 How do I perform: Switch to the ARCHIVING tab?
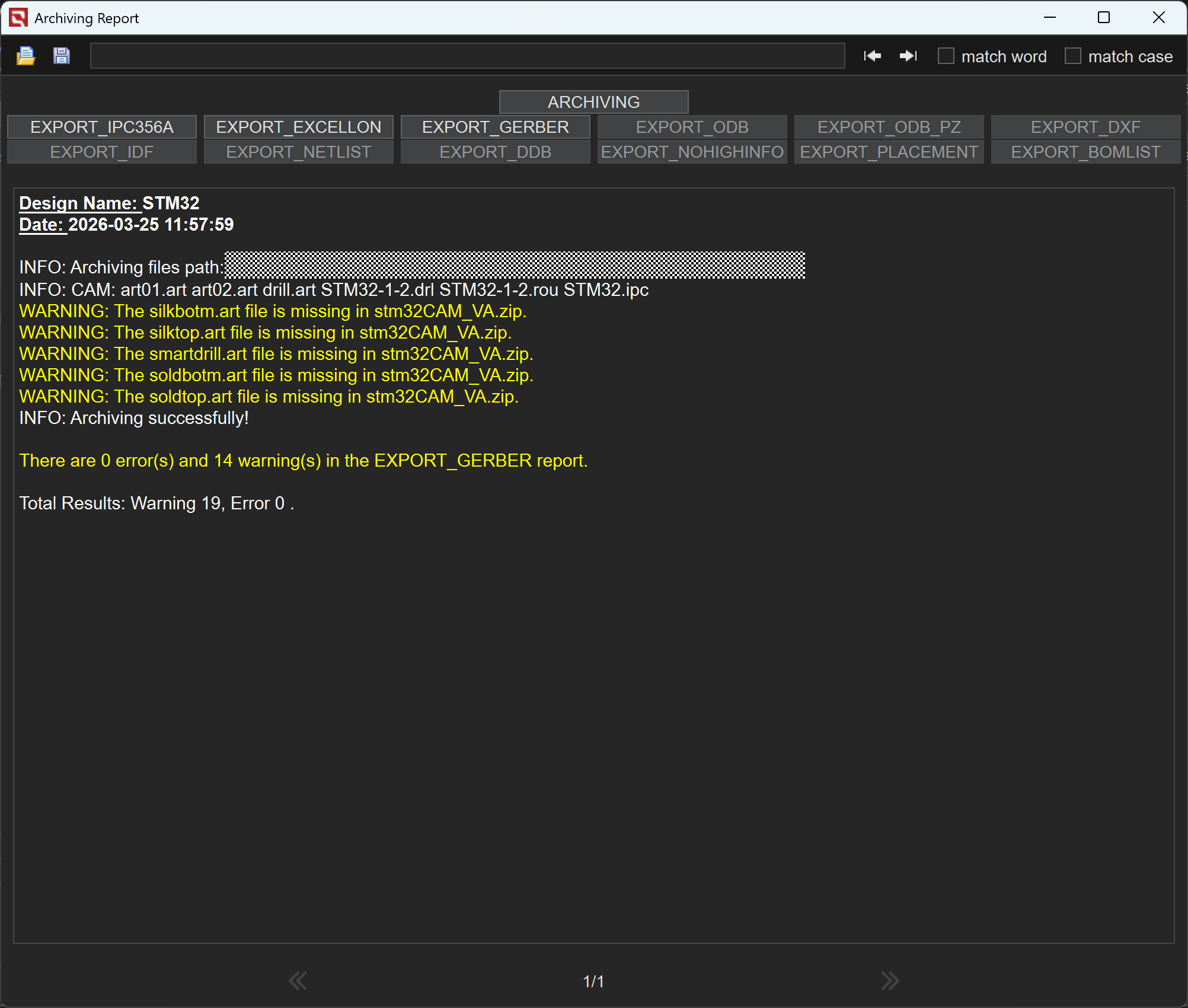593,102
